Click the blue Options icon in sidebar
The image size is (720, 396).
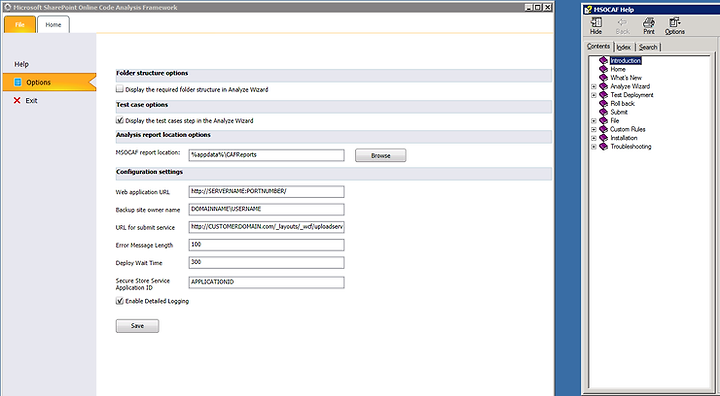(18, 82)
